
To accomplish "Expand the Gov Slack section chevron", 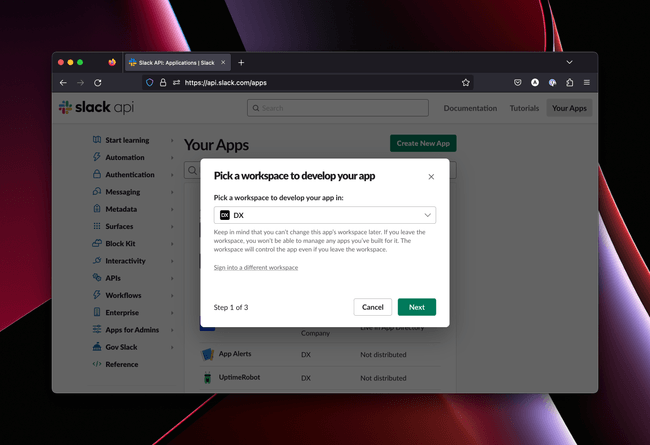I will point(172,348).
